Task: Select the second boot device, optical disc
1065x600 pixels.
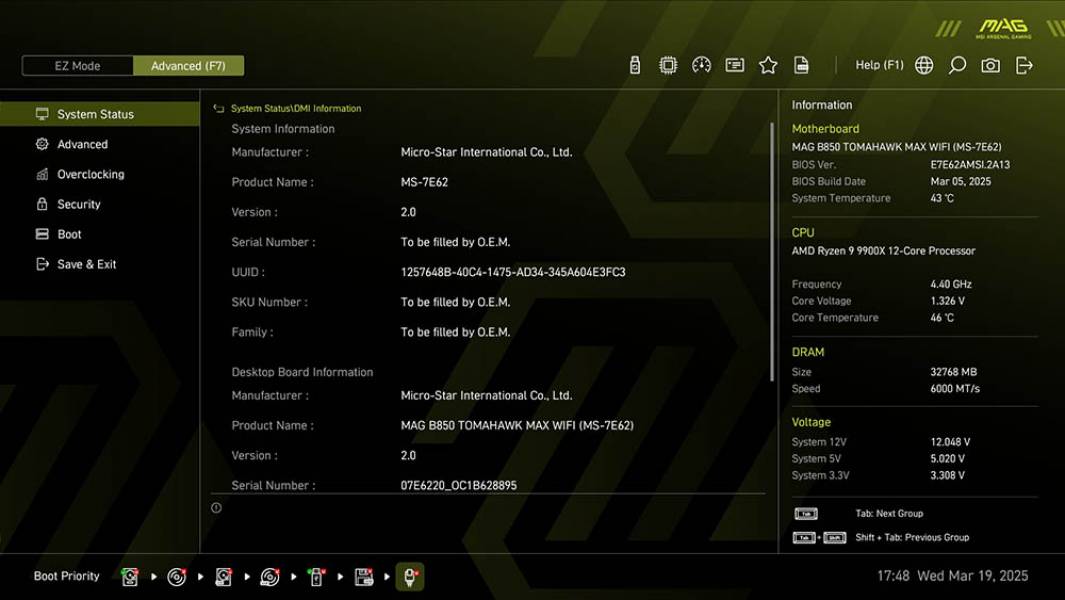Action: point(177,577)
